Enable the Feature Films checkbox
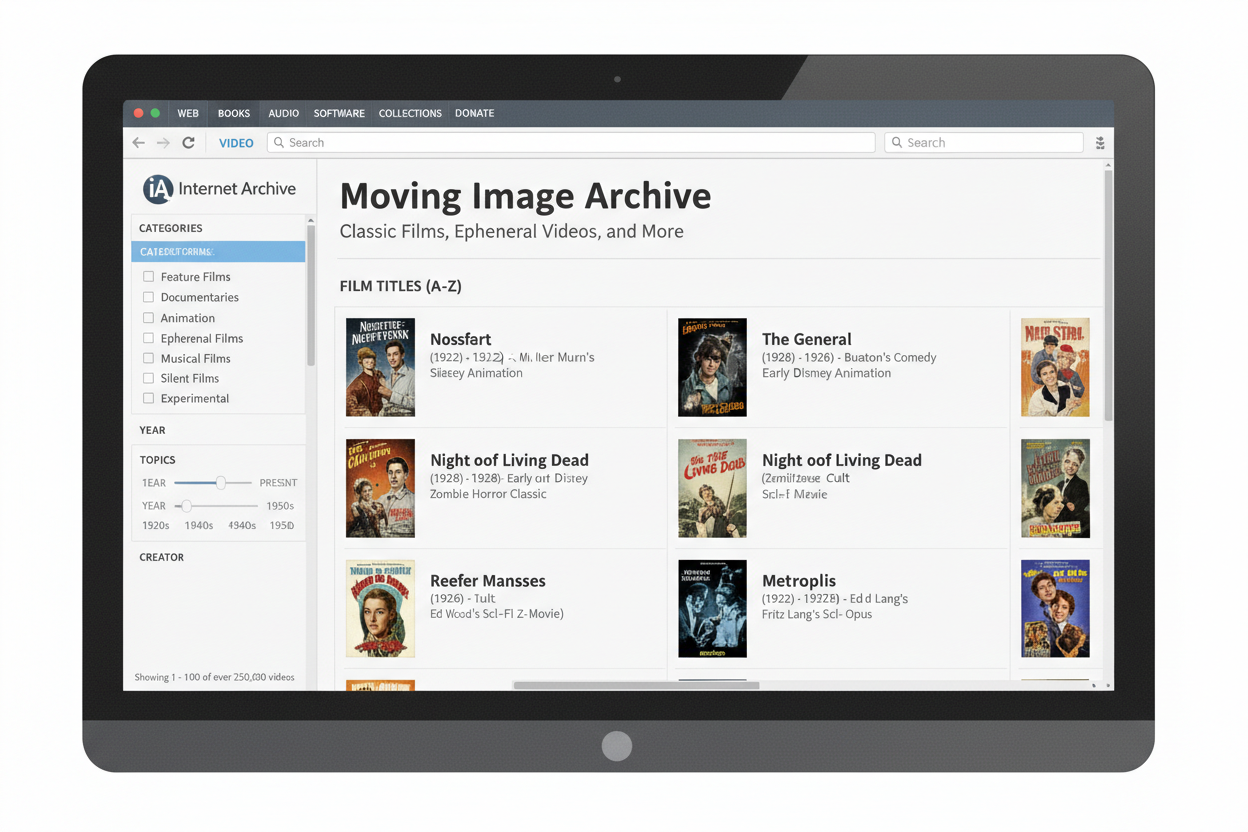This screenshot has width=1248, height=832. pos(148,277)
